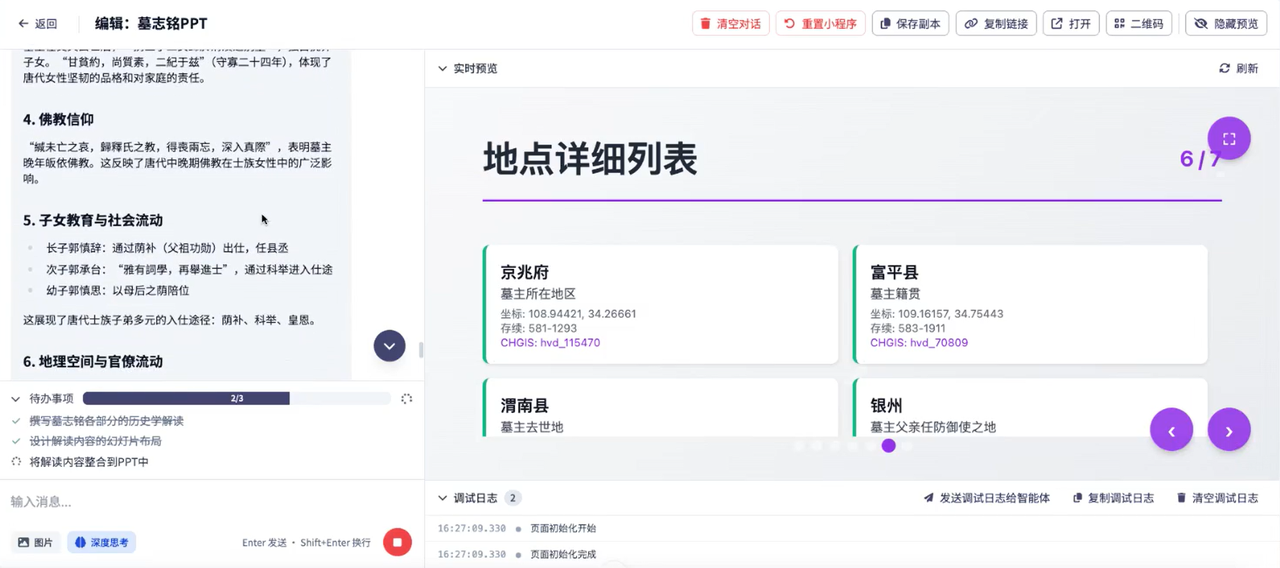
Task: Click bullet line 长子郭慎辞
Action: [x=167, y=248]
